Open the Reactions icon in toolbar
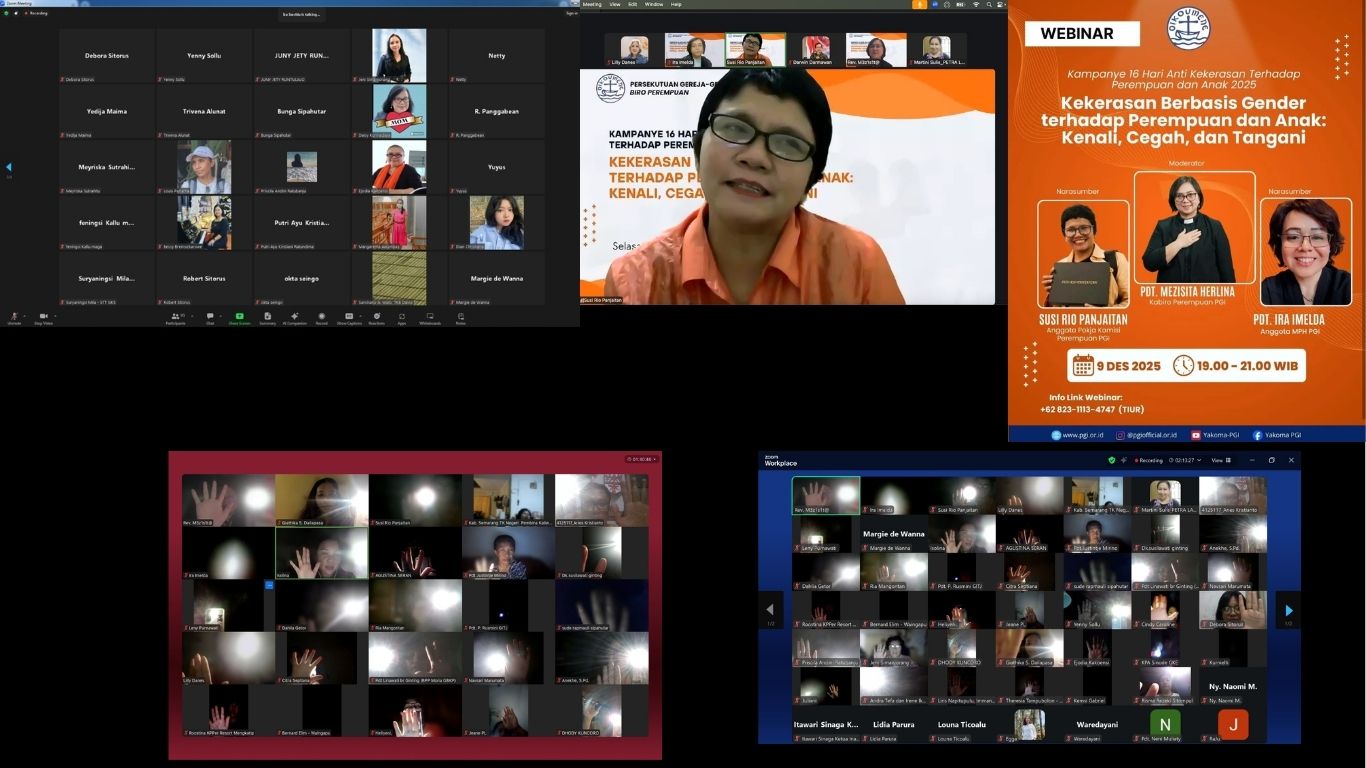 click(x=376, y=317)
